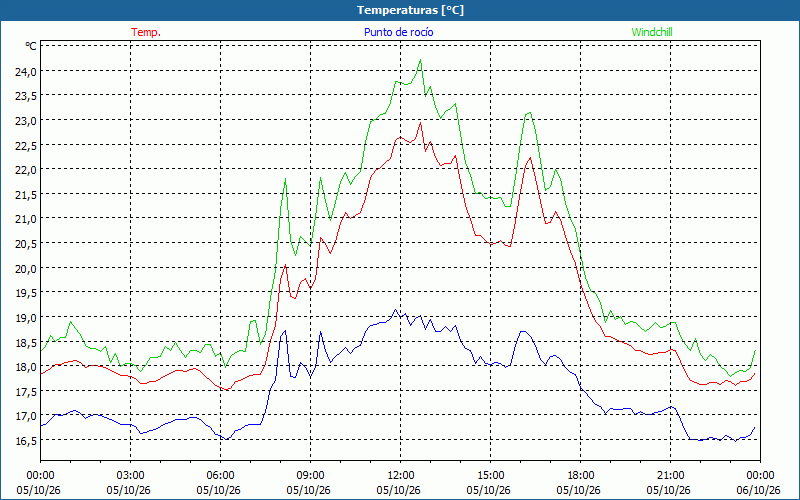Image resolution: width=800 pixels, height=500 pixels.
Task: Click the 24,0 y-axis label
Action: point(26,71)
